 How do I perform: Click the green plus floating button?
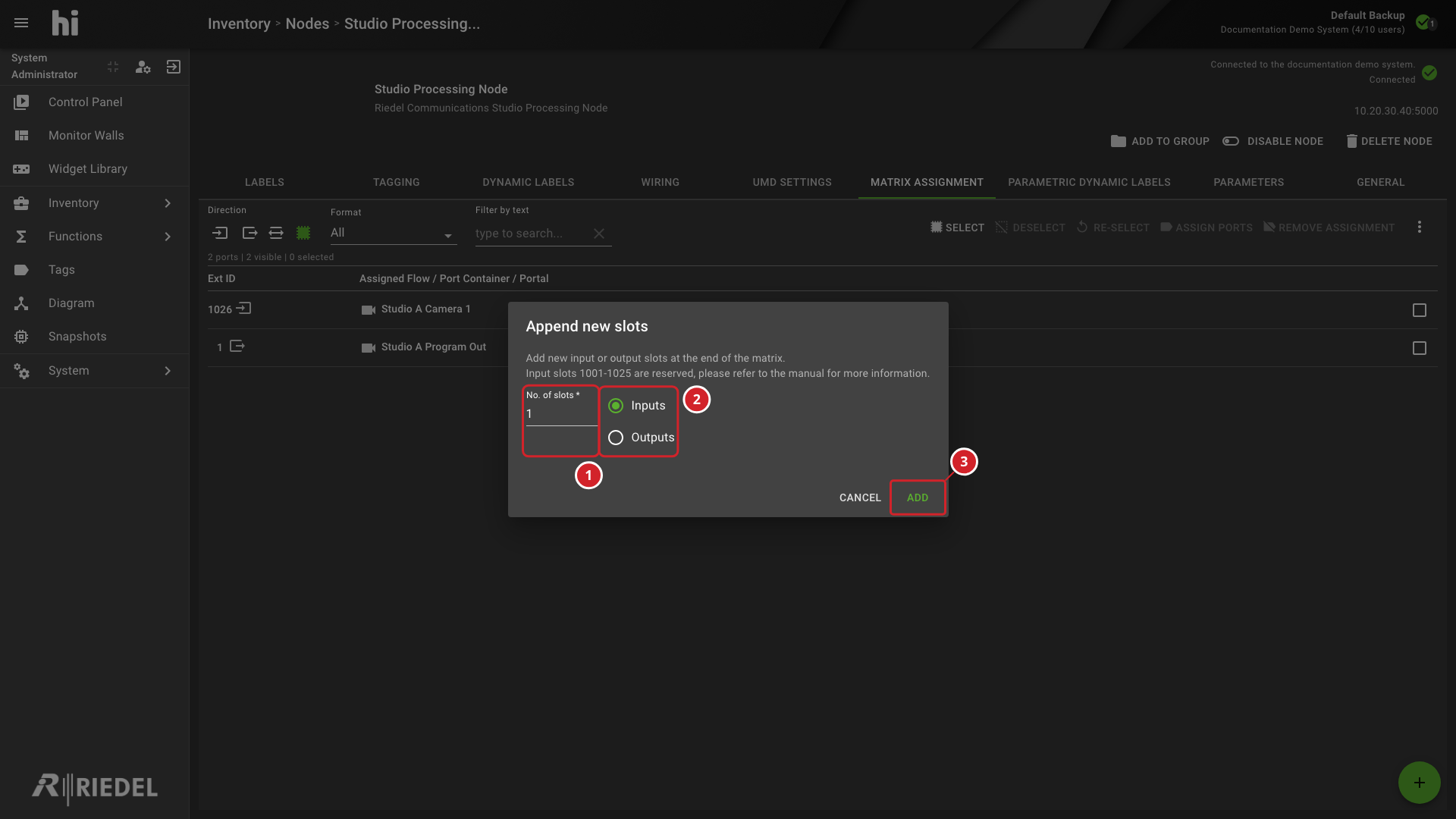point(1420,783)
